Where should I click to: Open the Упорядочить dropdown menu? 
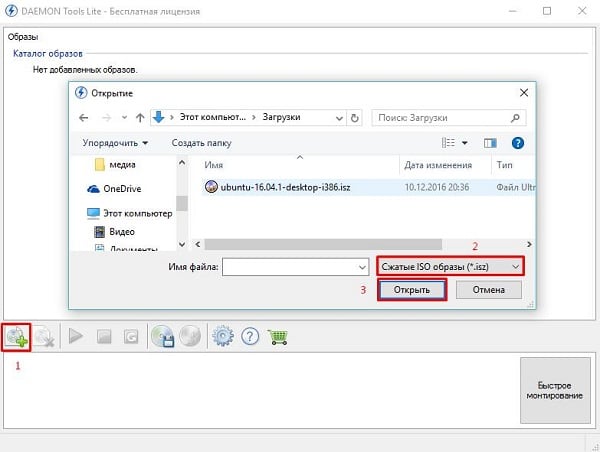coord(116,143)
